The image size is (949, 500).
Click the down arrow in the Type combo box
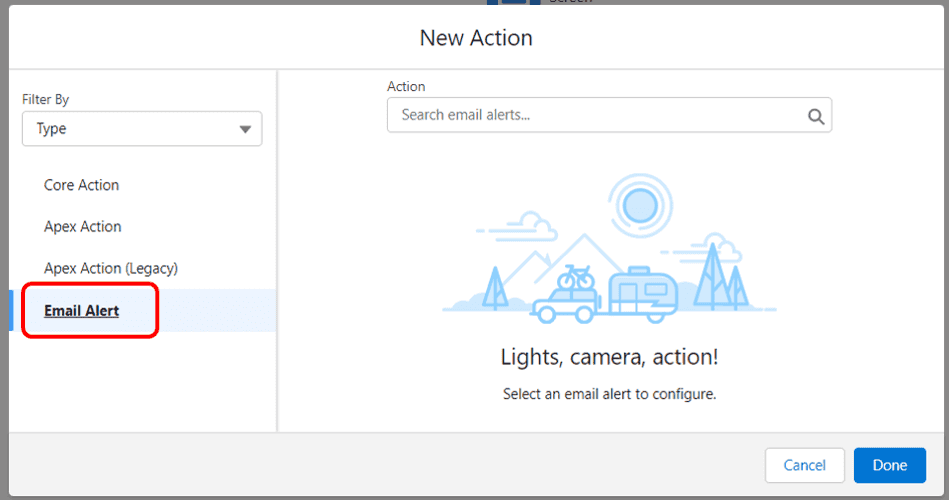point(245,129)
